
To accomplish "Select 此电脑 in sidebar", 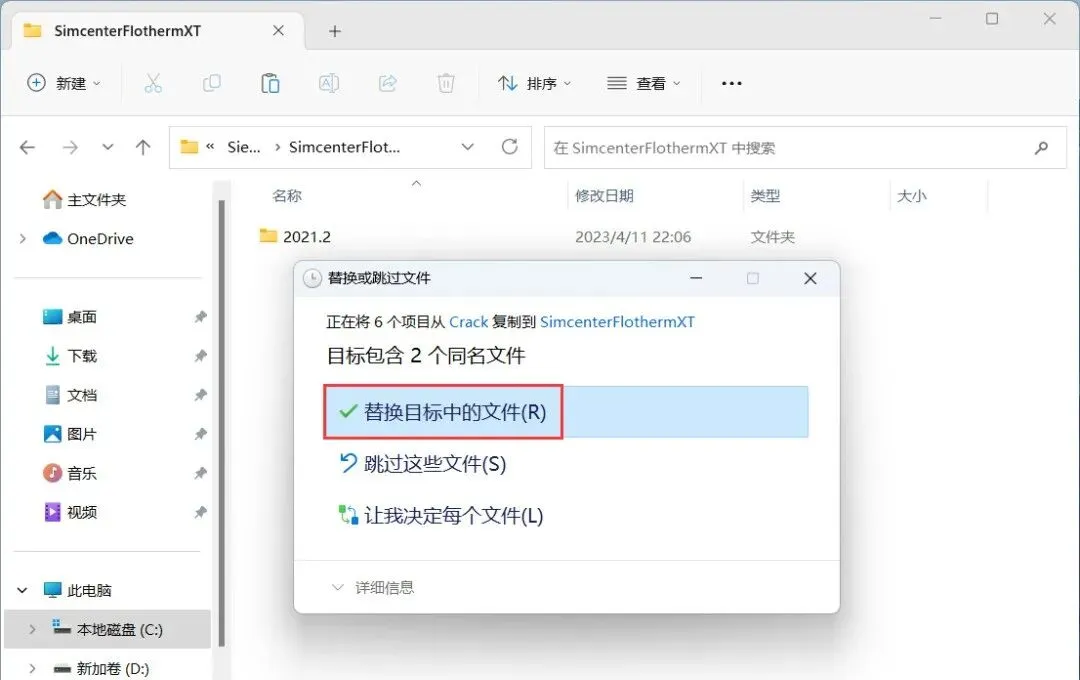I will [77, 590].
